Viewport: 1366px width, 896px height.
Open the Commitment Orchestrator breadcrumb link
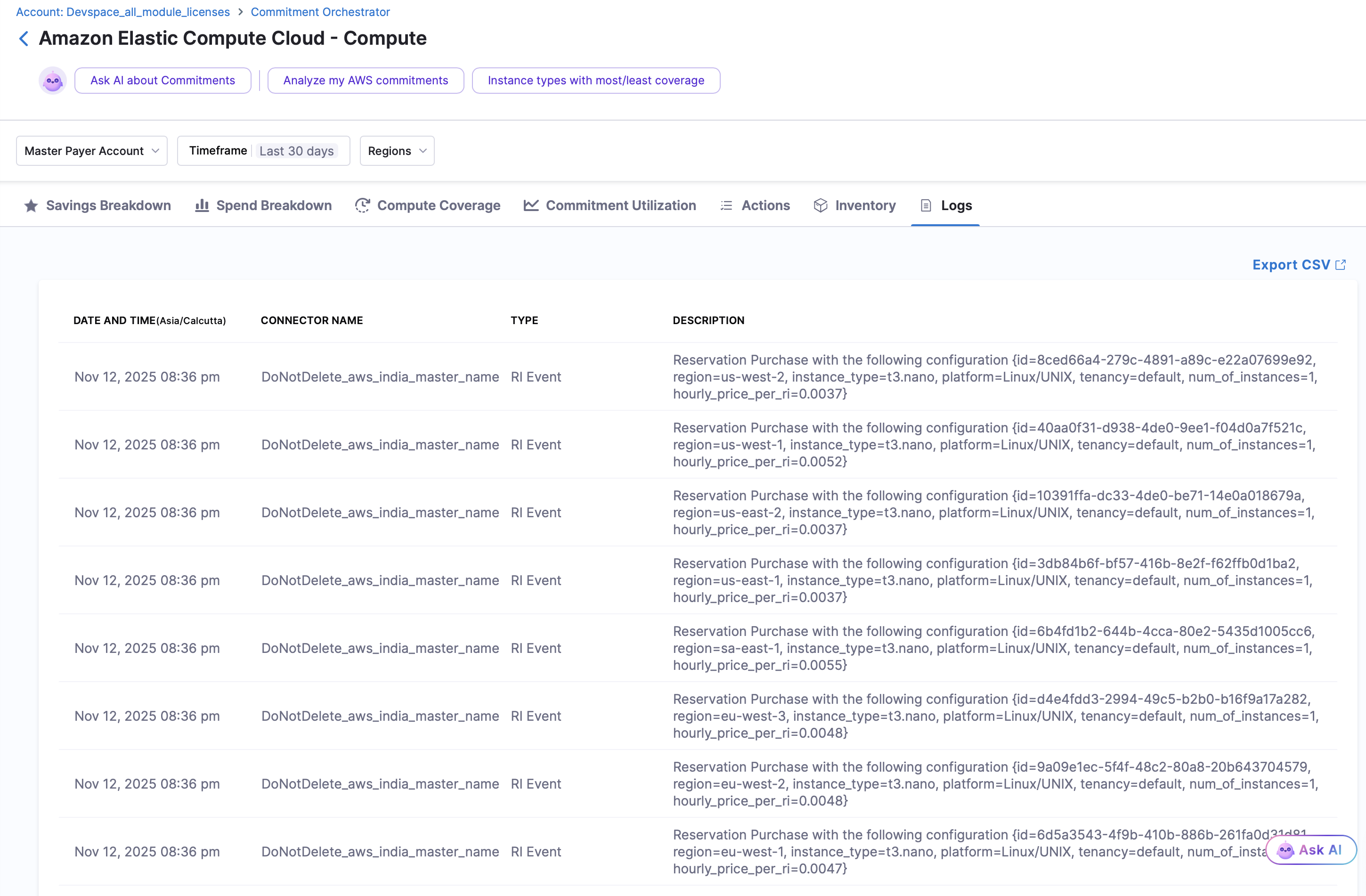(x=320, y=12)
